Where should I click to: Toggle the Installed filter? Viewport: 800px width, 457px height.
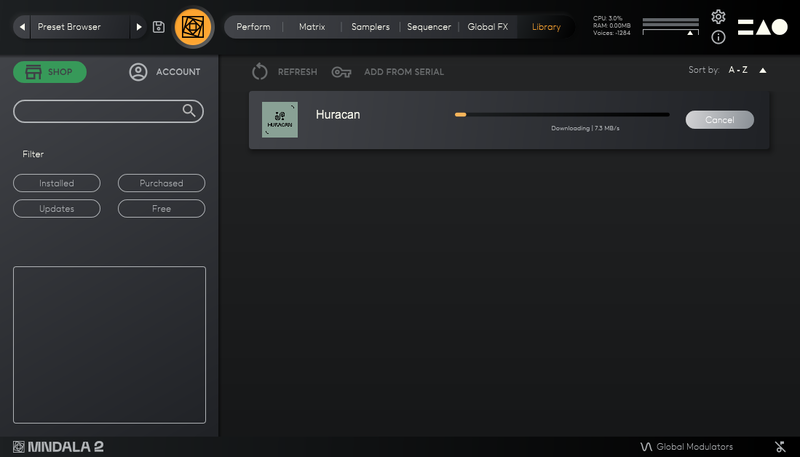pos(57,183)
